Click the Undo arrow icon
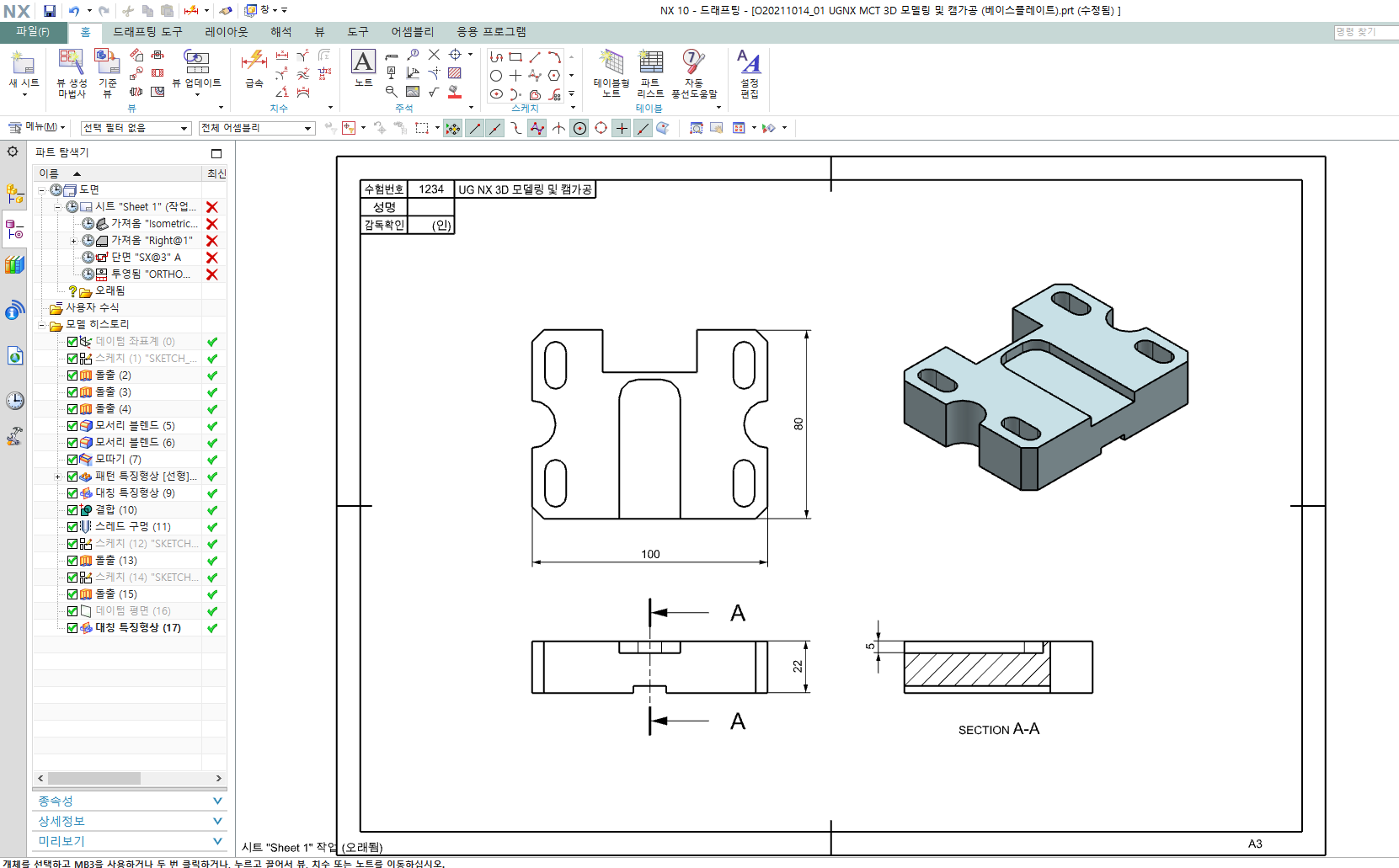The image size is (1399, 868). (74, 11)
